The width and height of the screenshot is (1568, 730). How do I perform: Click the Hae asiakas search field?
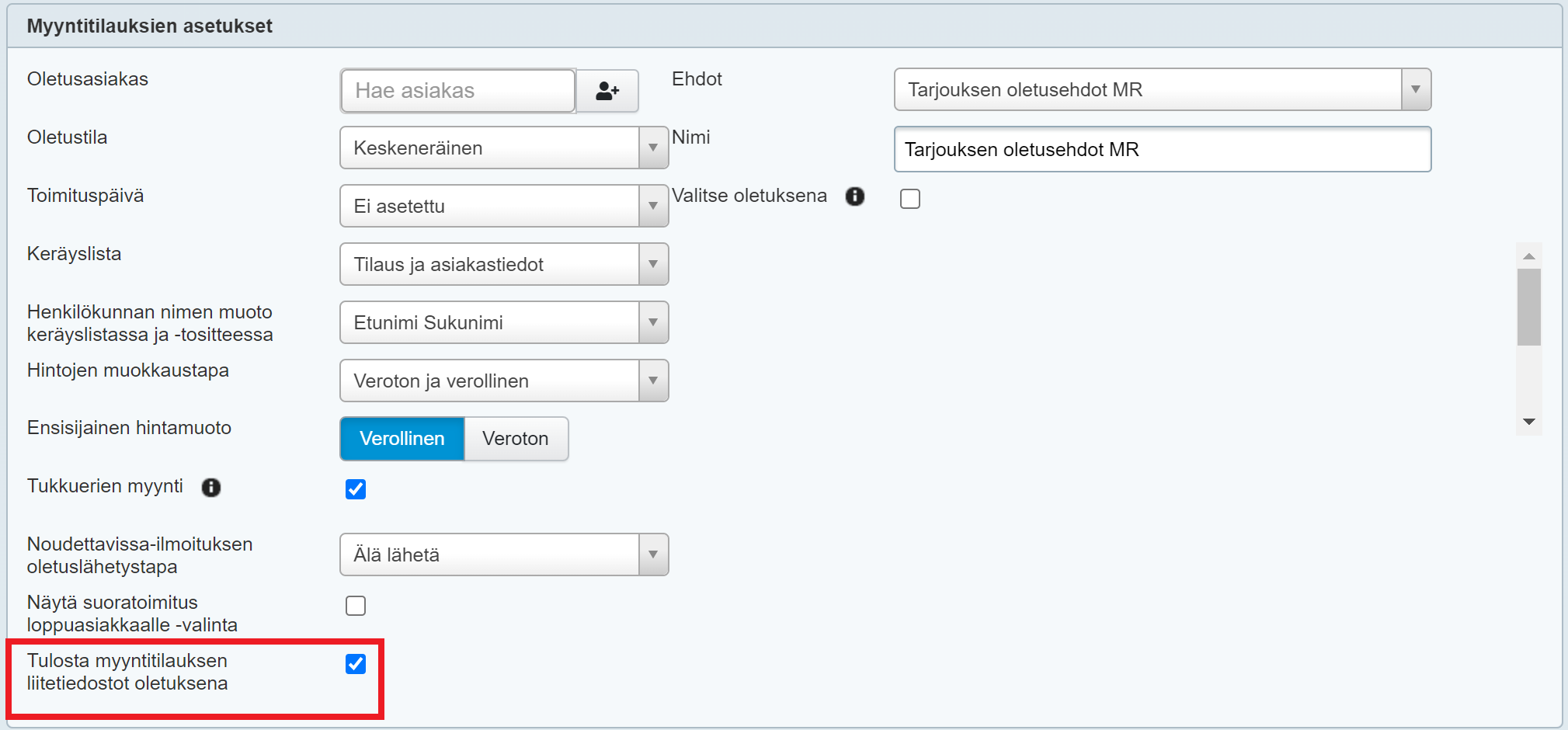pyautogui.click(x=457, y=91)
